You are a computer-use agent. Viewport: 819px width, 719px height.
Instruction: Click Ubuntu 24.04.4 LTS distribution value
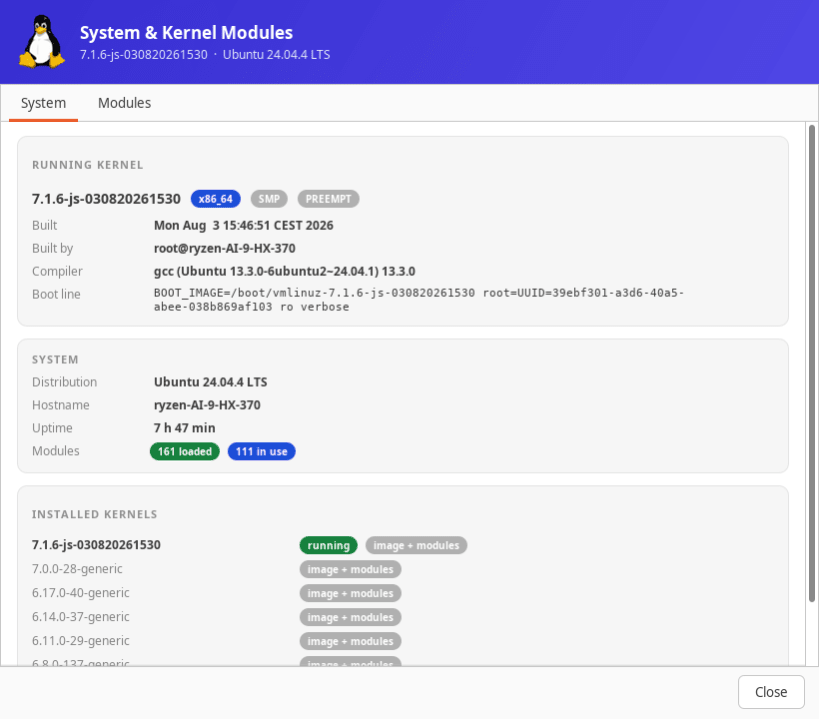[210, 382]
